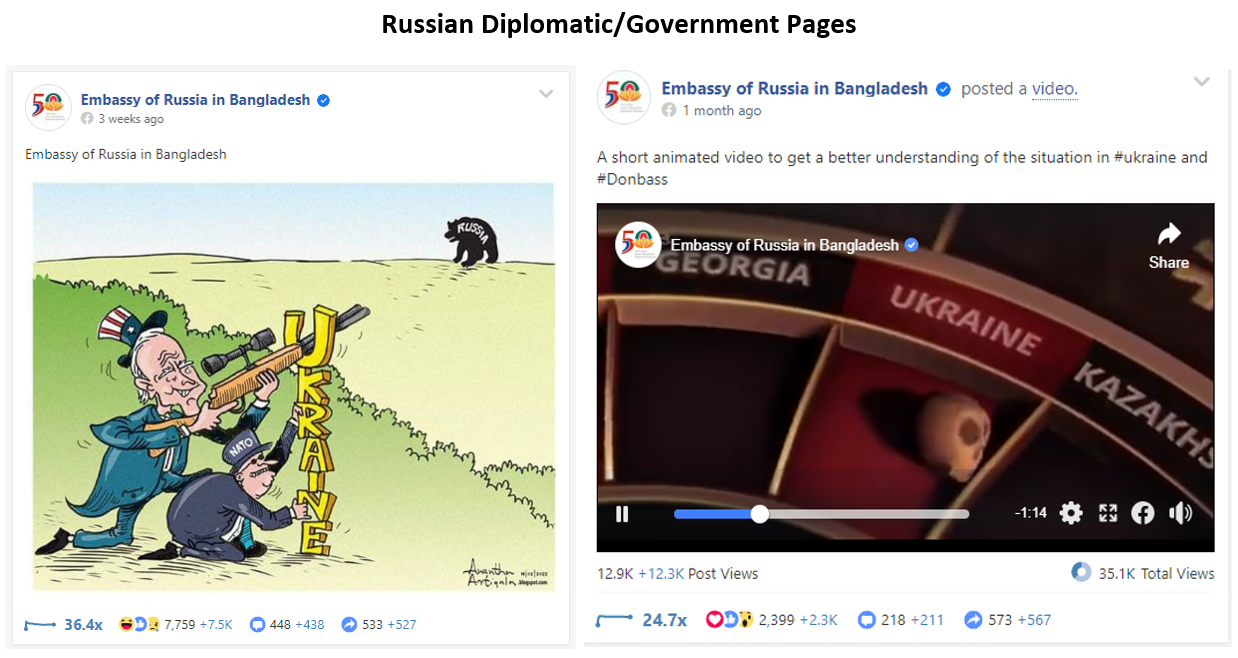Move the video progress slider handle
Viewport: 1238px width, 658px height.
pos(760,514)
